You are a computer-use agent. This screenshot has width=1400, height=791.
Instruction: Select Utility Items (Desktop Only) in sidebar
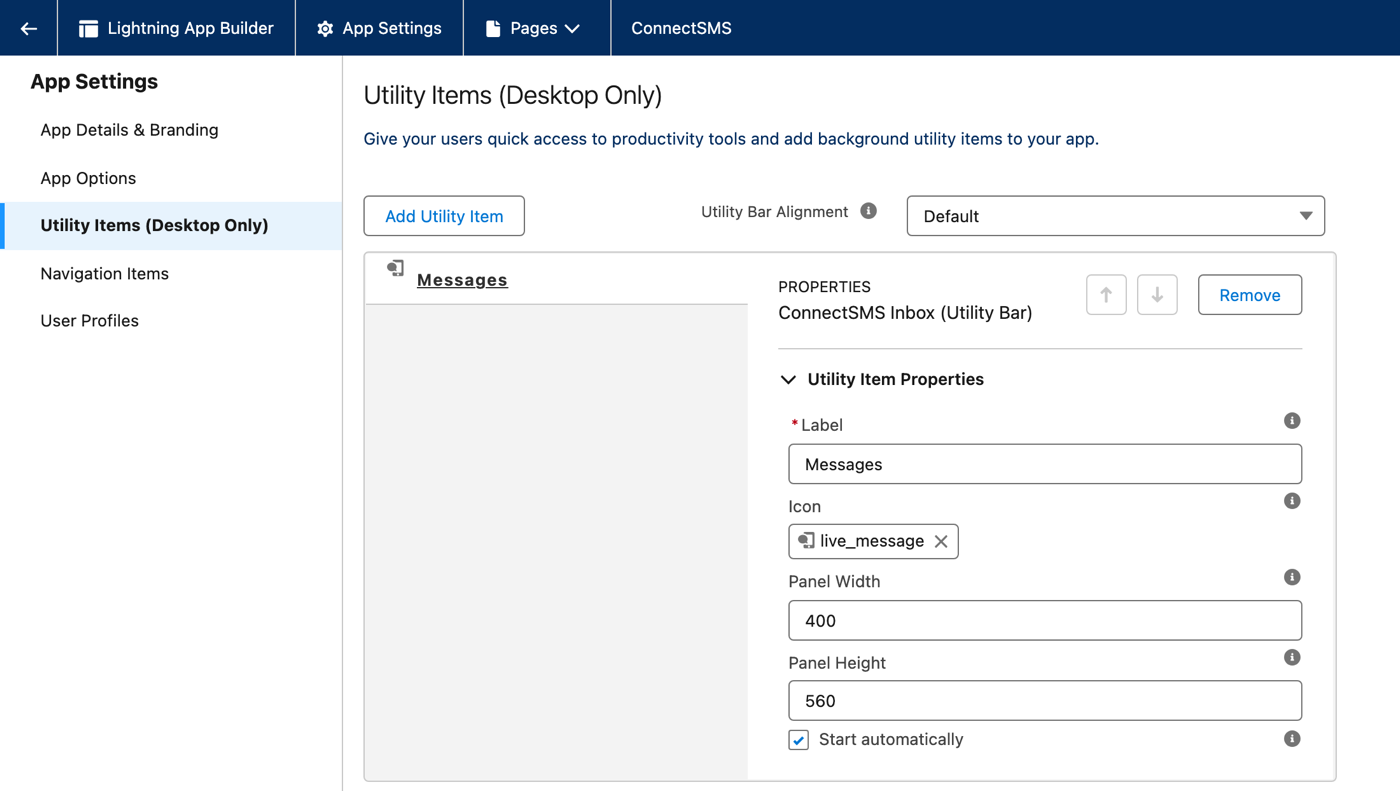(171, 226)
